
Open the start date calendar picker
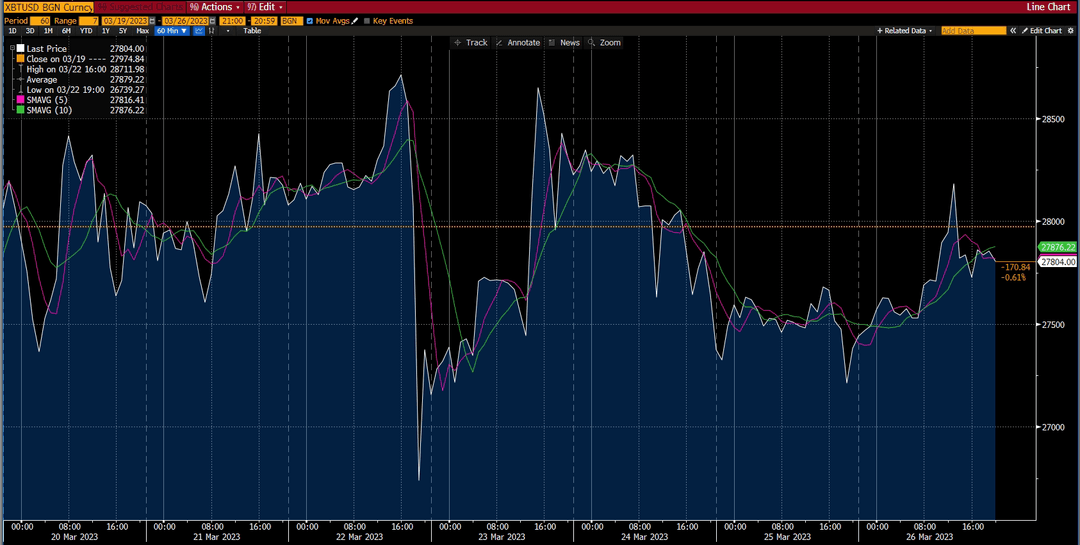[x=152, y=21]
